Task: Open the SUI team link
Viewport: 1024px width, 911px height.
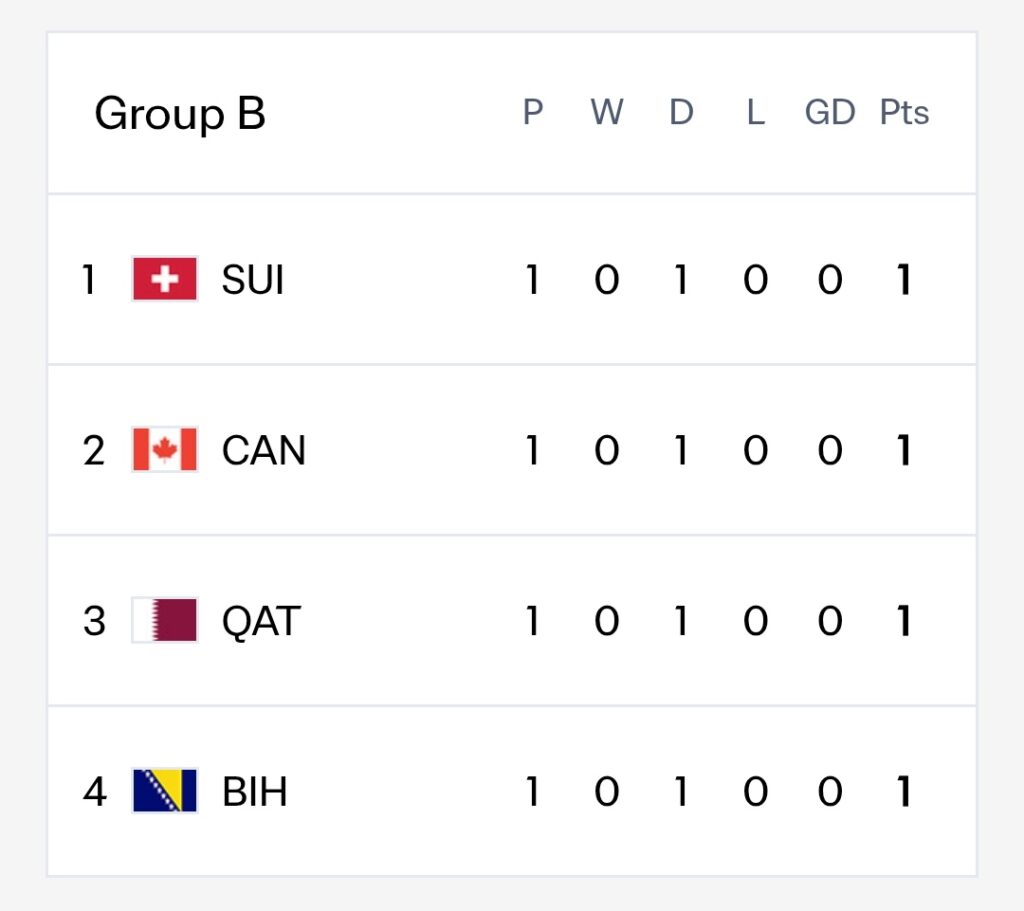Action: (253, 280)
